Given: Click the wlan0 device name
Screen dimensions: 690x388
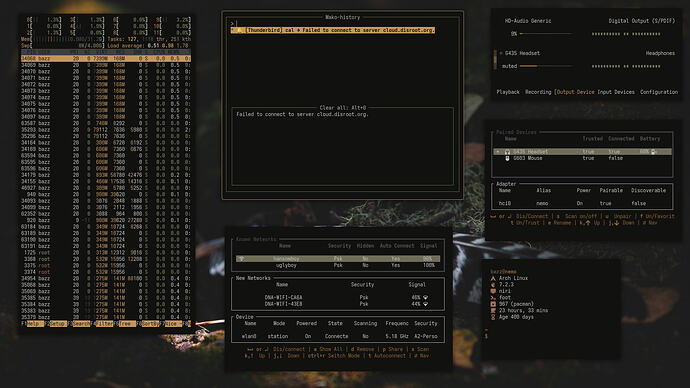Looking at the screenshot, I should [249, 336].
